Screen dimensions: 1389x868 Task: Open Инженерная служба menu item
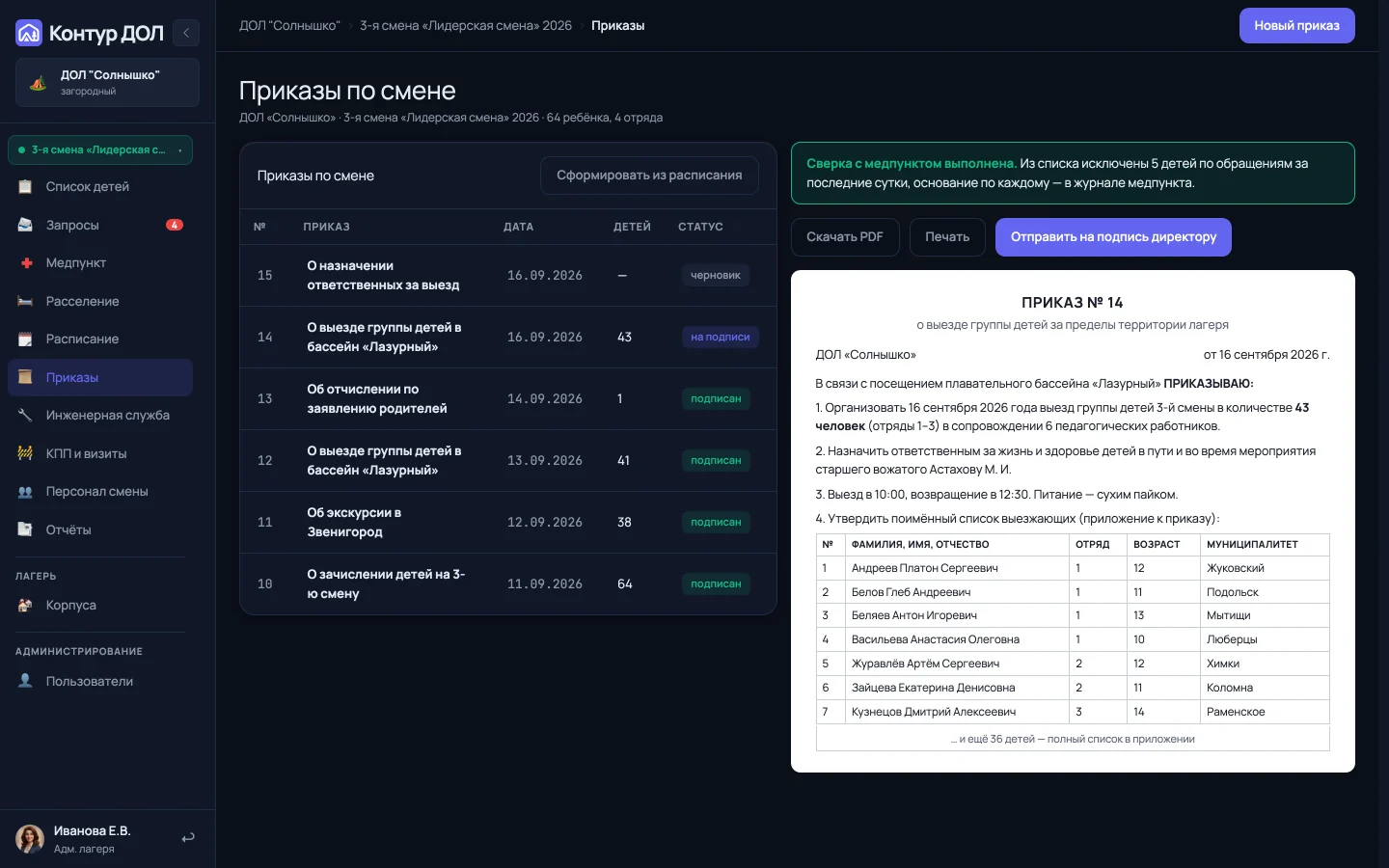point(100,416)
